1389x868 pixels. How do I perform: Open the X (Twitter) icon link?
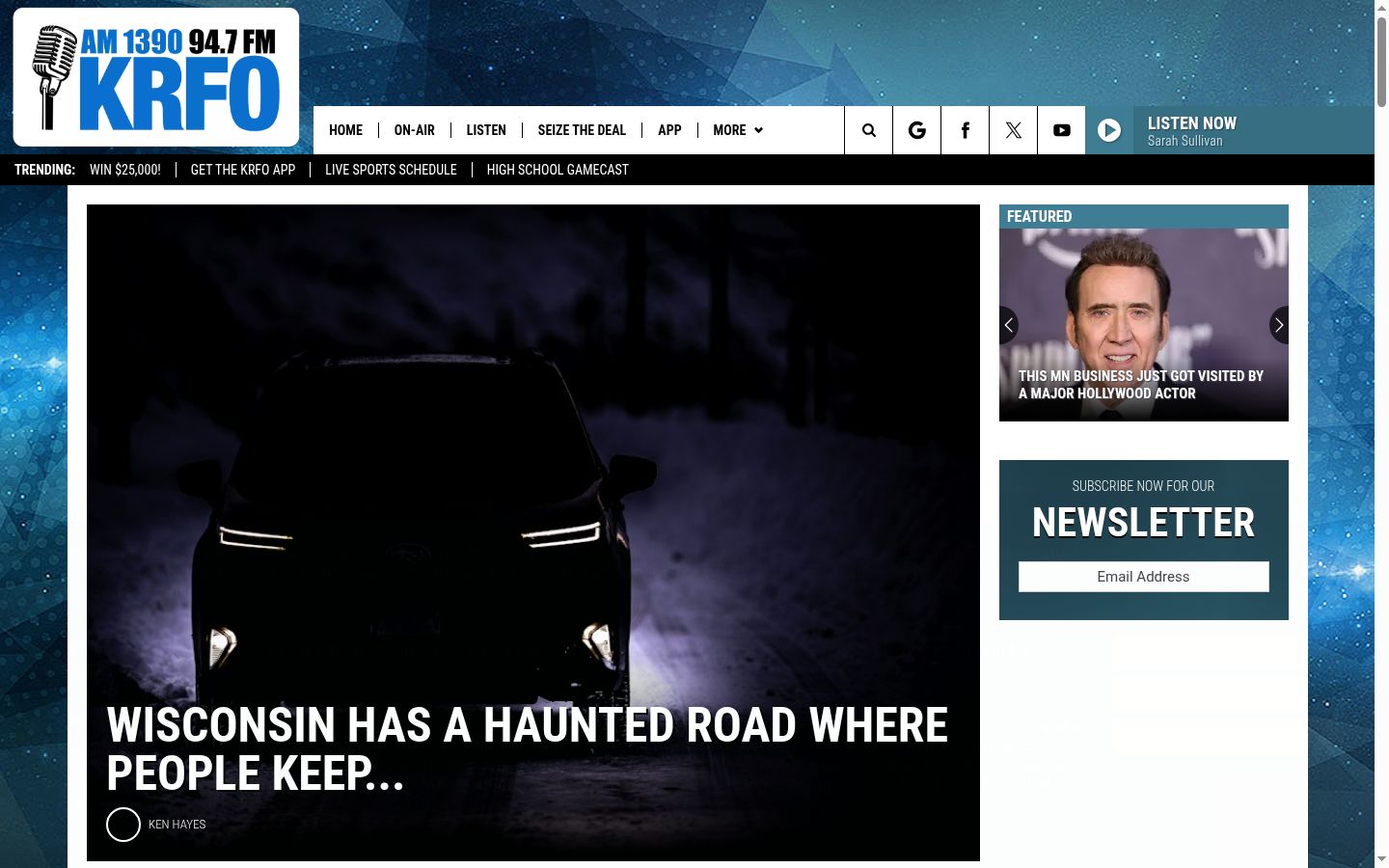point(1013,130)
